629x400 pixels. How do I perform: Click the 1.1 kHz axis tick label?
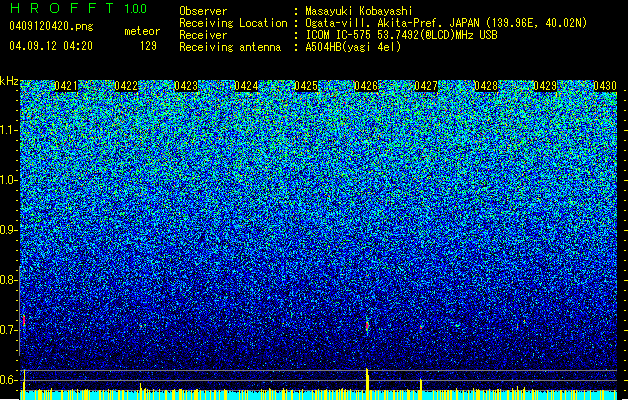(9, 130)
